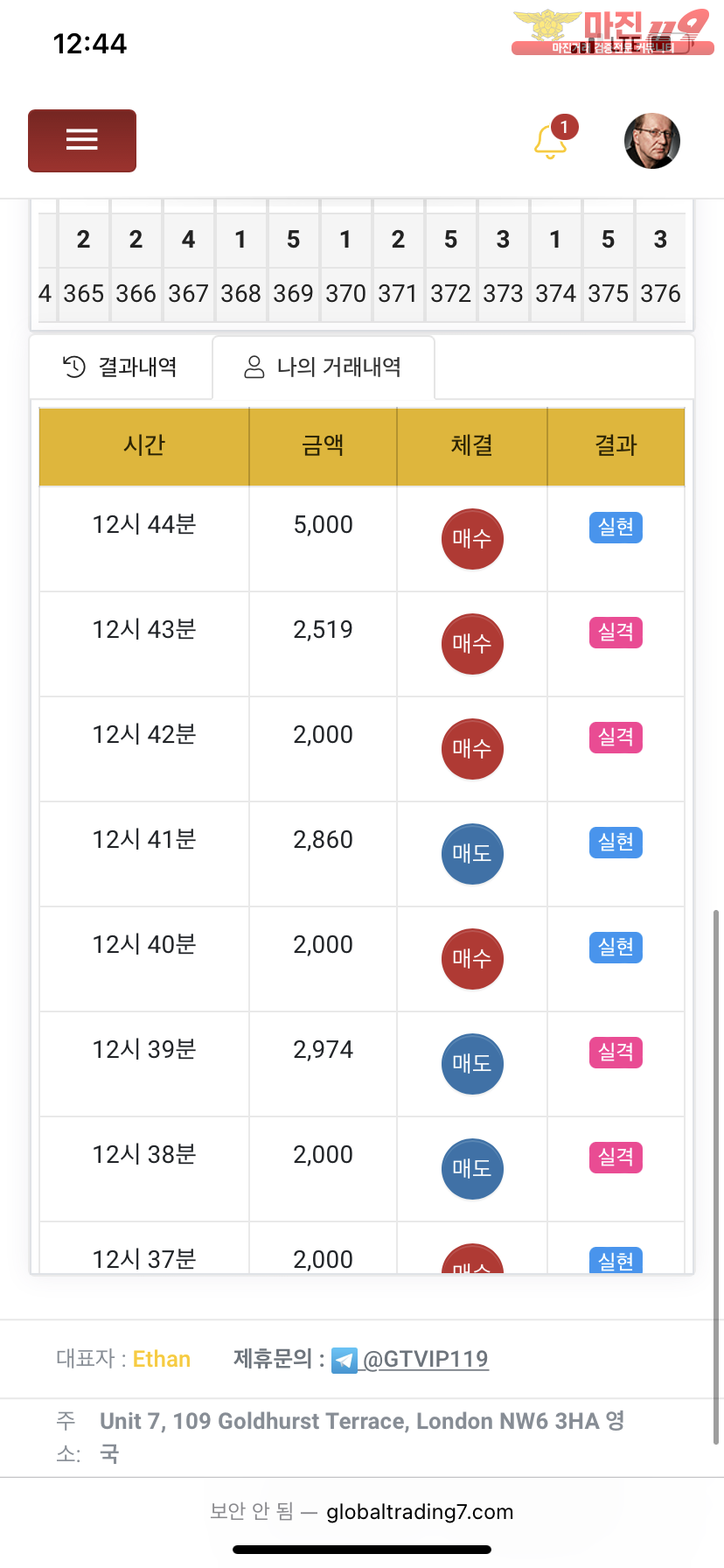Image resolution: width=724 pixels, height=1568 pixels.
Task: Click the 실격 label for 12시 43분
Action: pos(616,633)
